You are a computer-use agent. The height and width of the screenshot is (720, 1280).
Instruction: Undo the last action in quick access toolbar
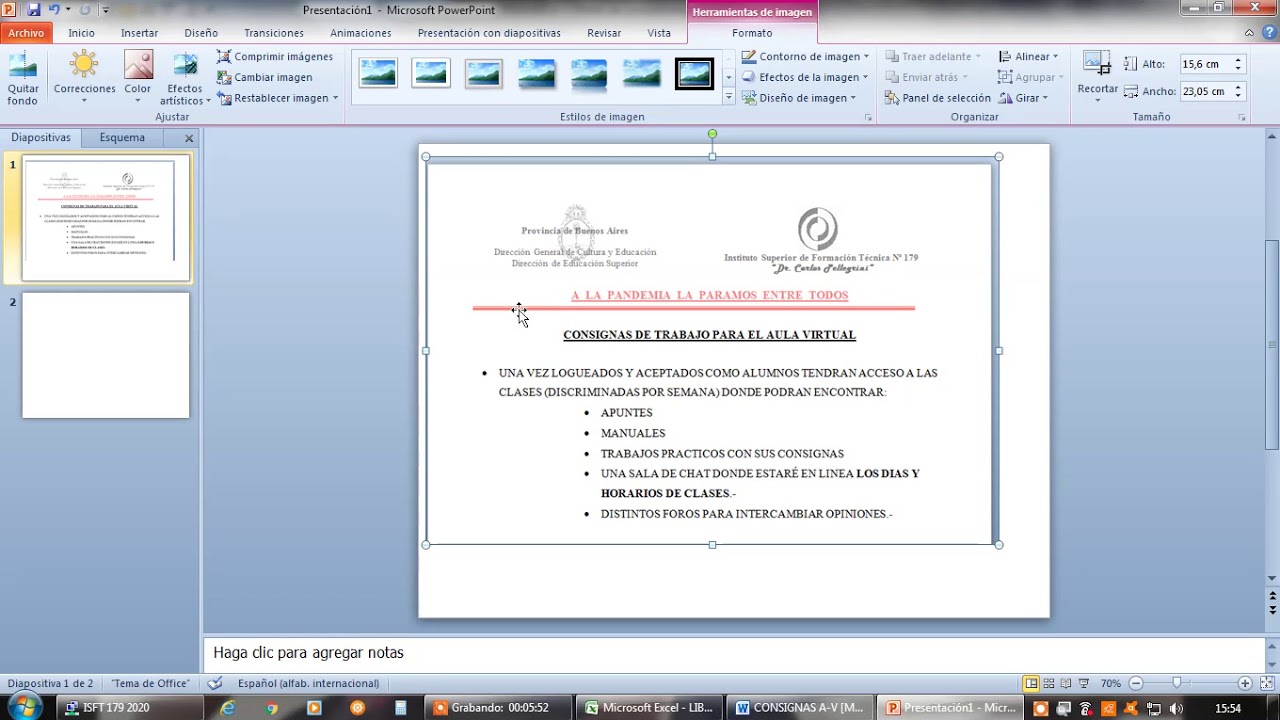pyautogui.click(x=54, y=10)
